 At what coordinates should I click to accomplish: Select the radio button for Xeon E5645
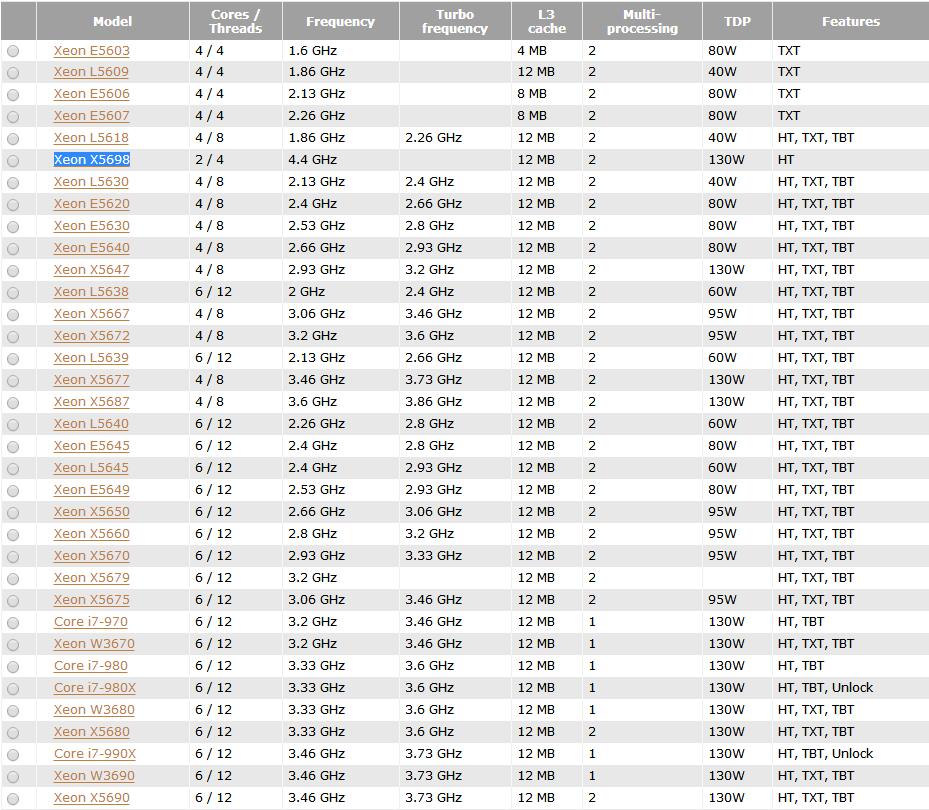(13, 447)
